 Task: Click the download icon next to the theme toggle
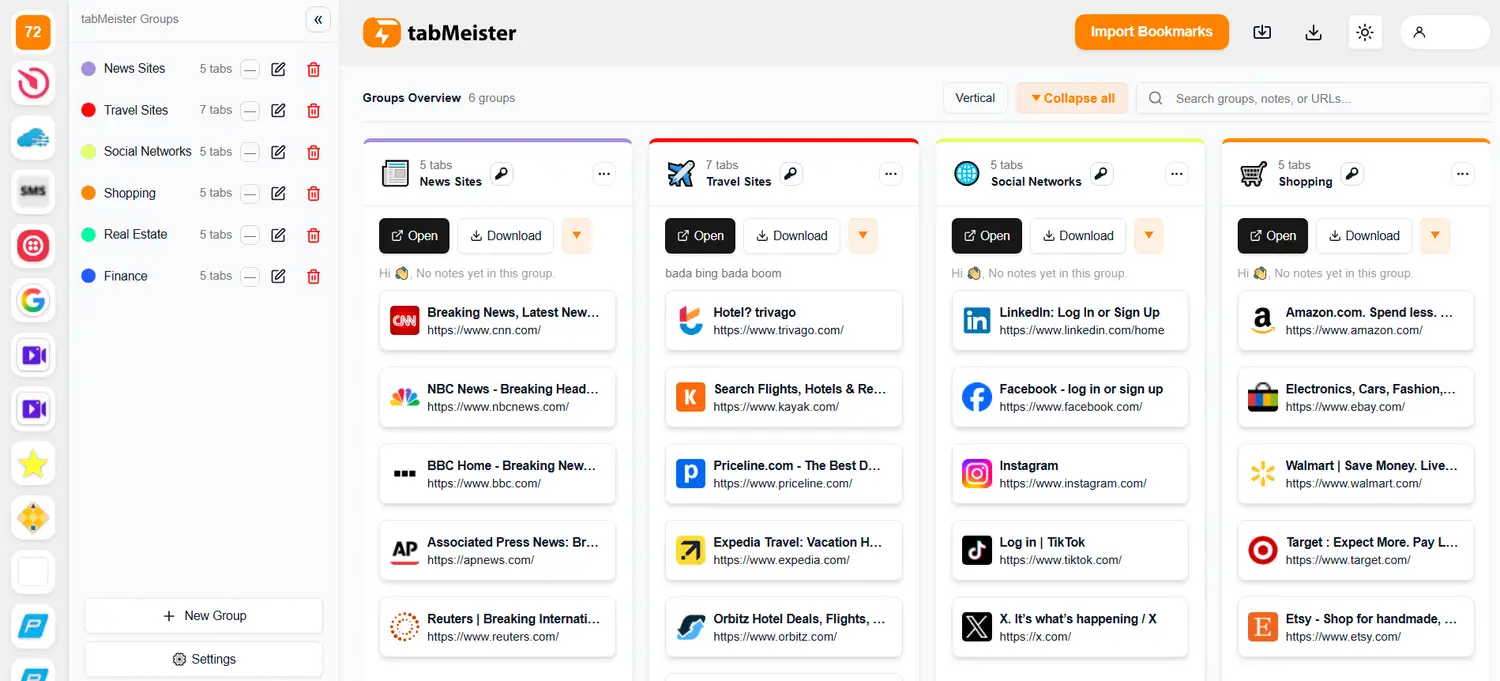pos(1313,31)
